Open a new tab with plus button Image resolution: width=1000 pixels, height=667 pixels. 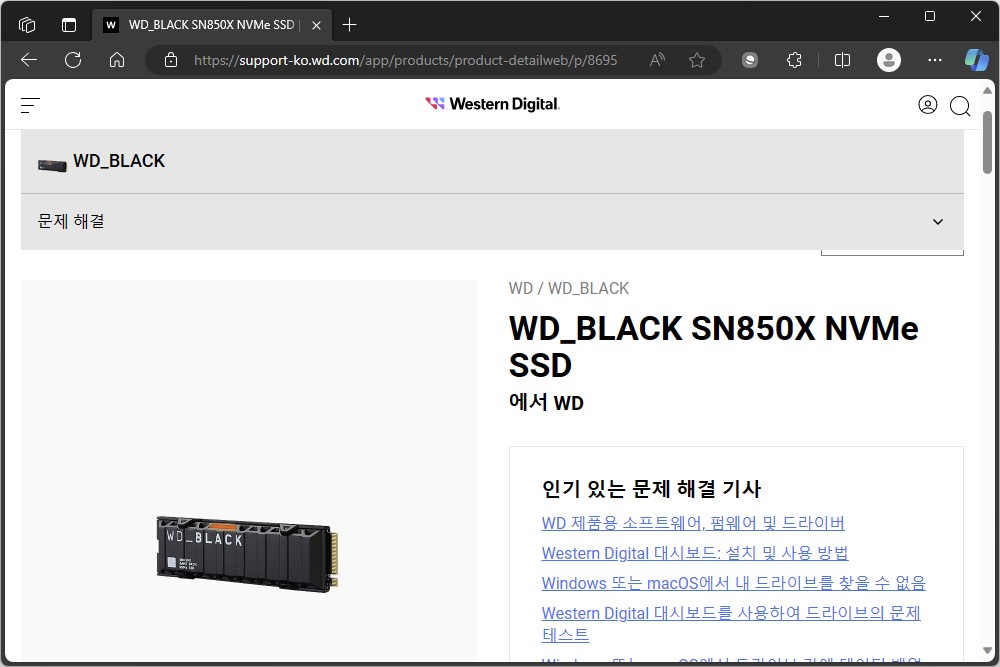349,25
